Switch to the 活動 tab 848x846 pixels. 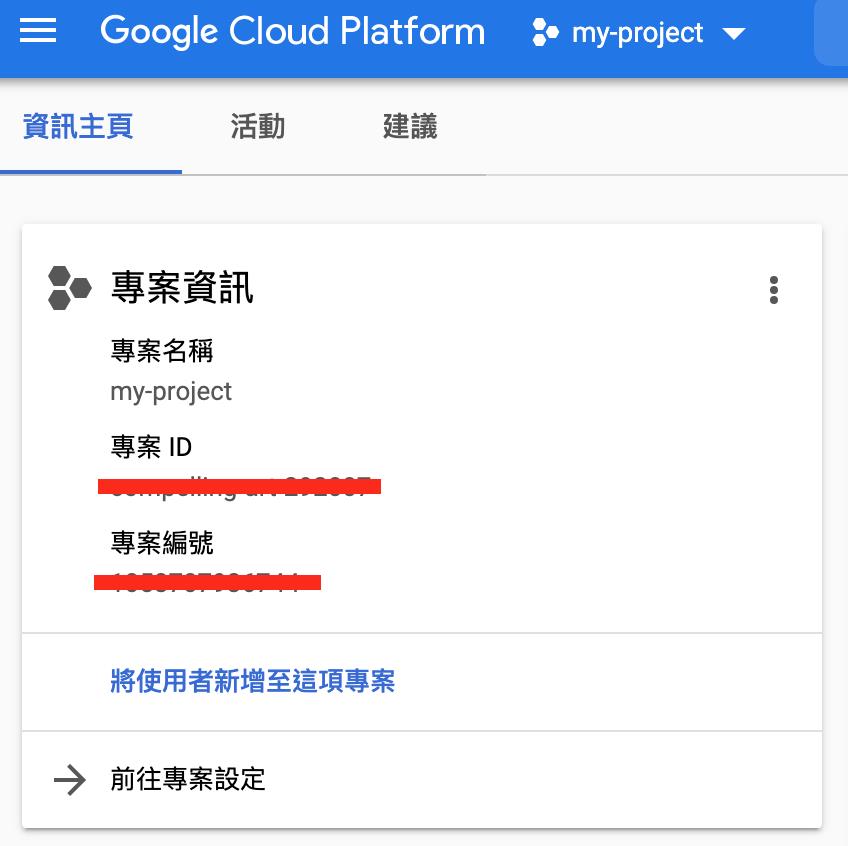pyautogui.click(x=258, y=127)
